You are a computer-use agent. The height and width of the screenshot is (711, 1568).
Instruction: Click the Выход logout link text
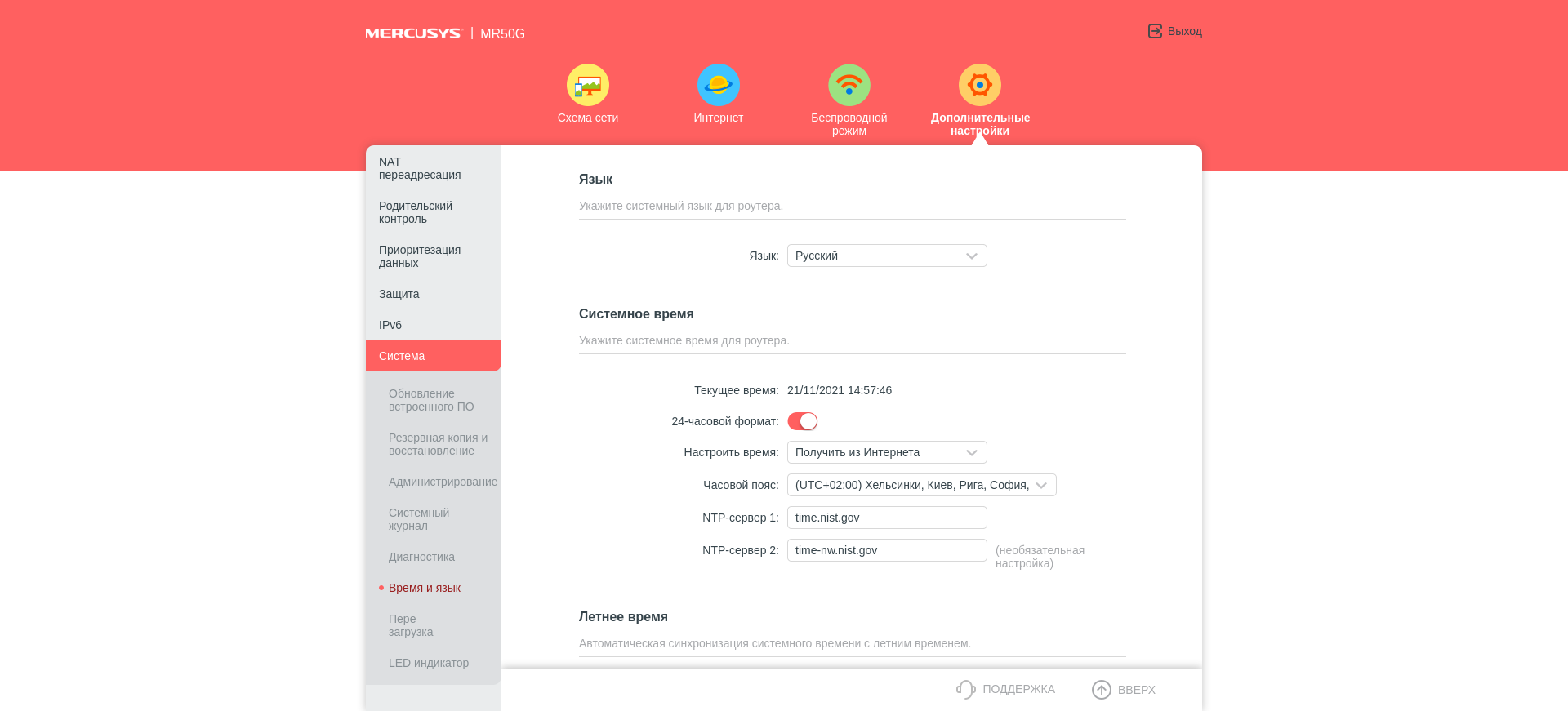pyautogui.click(x=1184, y=31)
